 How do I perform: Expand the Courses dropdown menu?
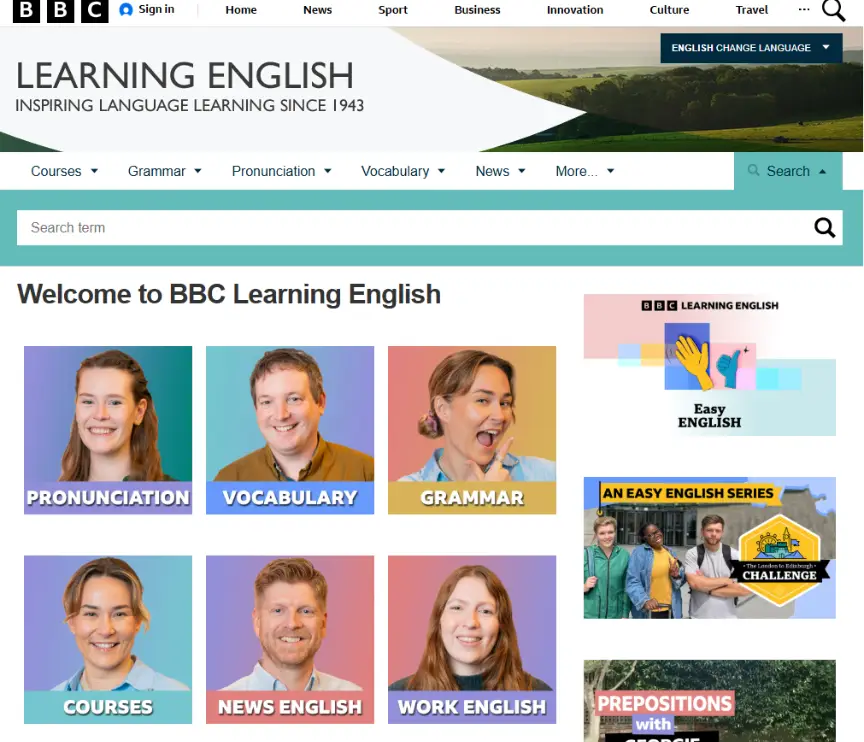pos(64,170)
